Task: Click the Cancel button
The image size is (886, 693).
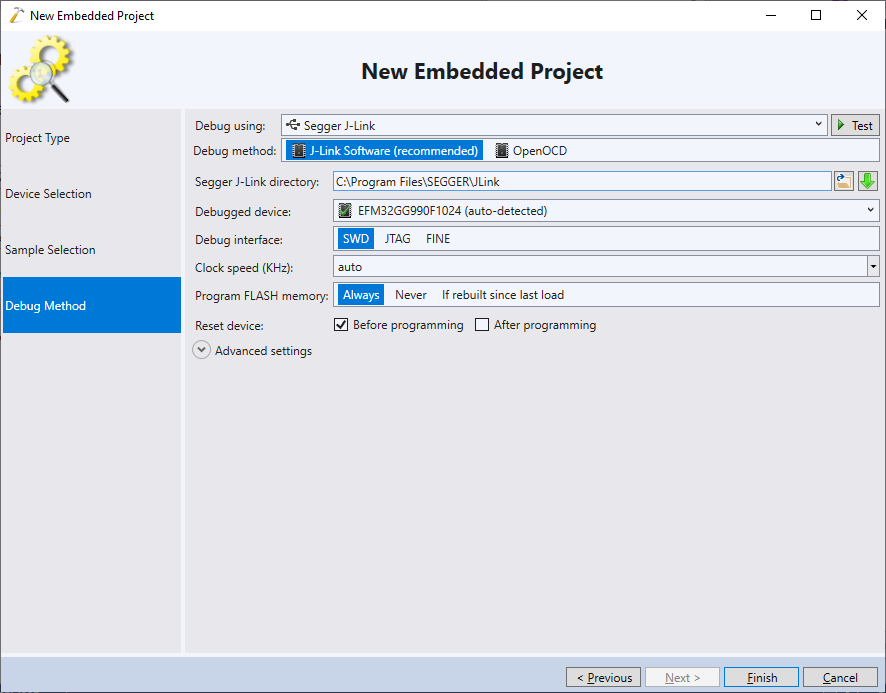Action: click(840, 677)
